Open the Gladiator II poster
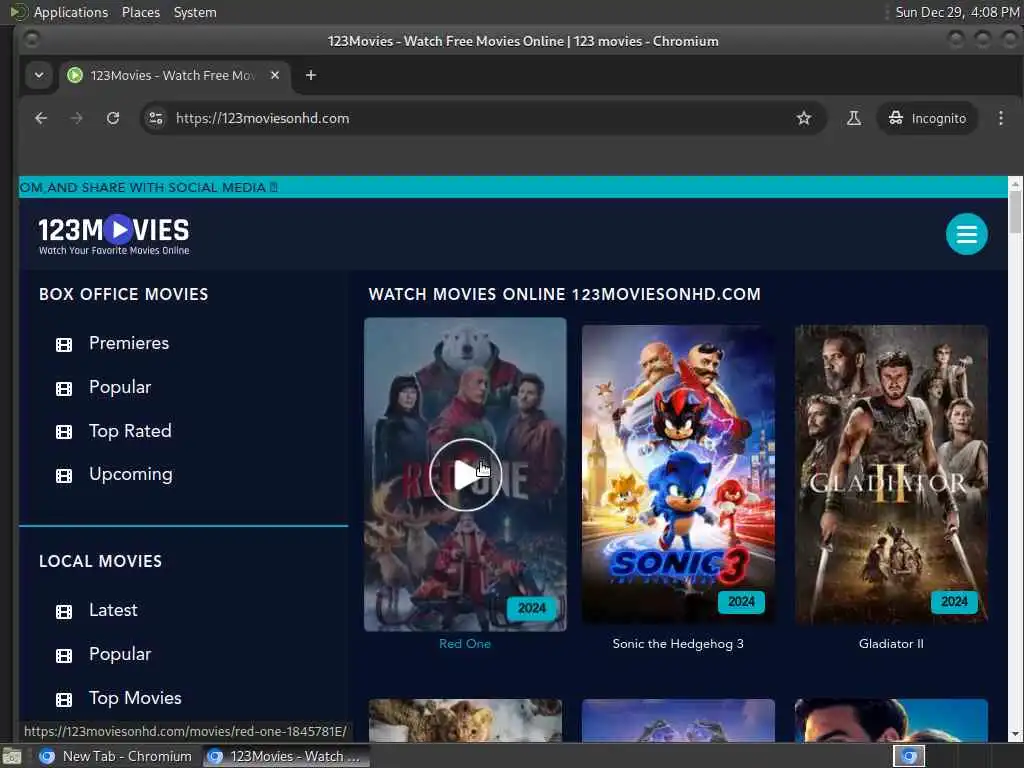The image size is (1024, 768). click(891, 475)
